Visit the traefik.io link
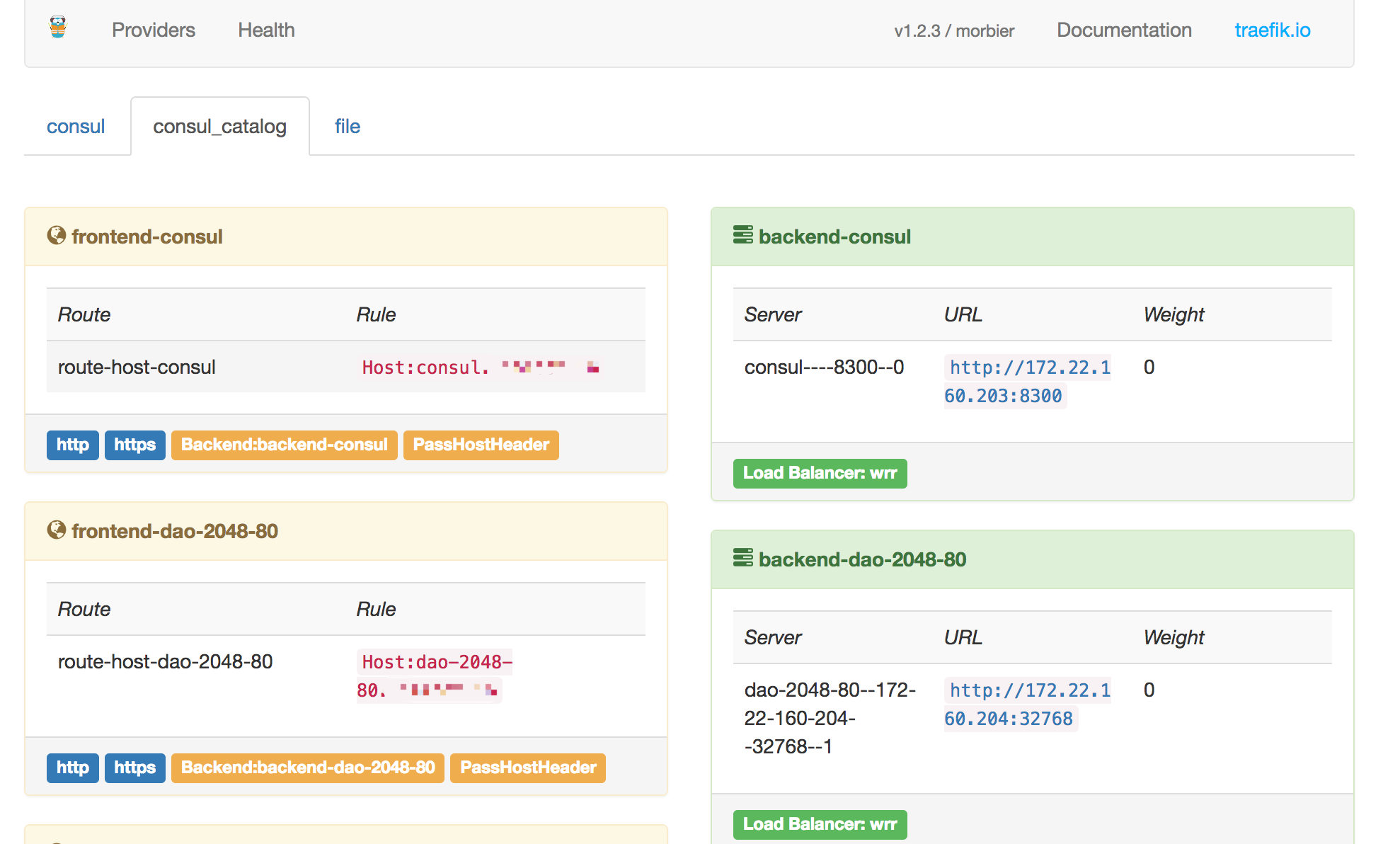1400x844 pixels. tap(1273, 30)
